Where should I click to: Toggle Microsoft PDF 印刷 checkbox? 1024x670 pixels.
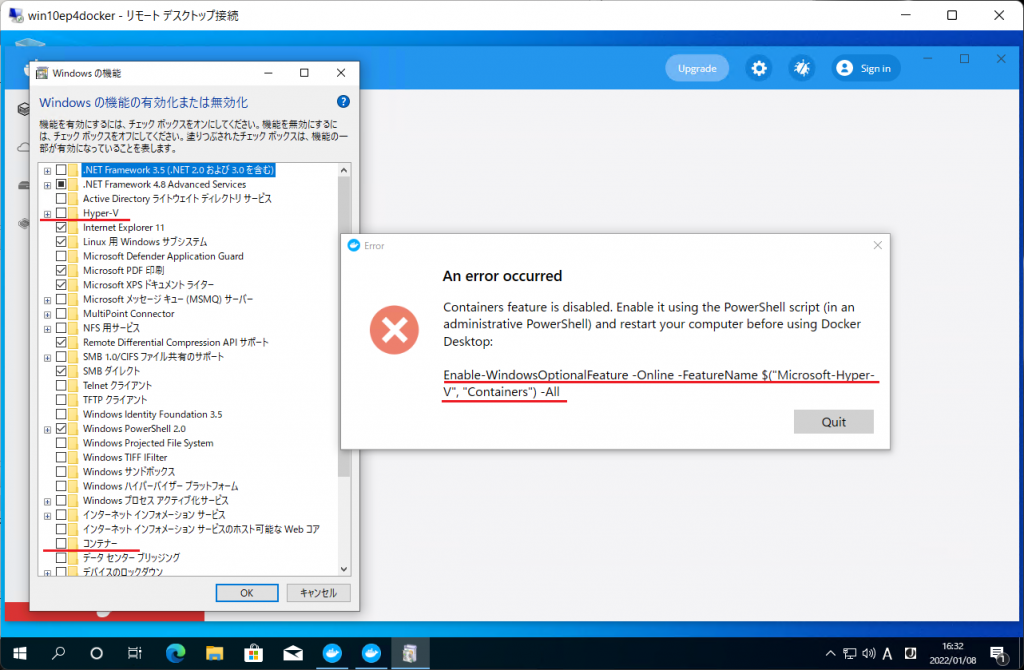[61, 270]
